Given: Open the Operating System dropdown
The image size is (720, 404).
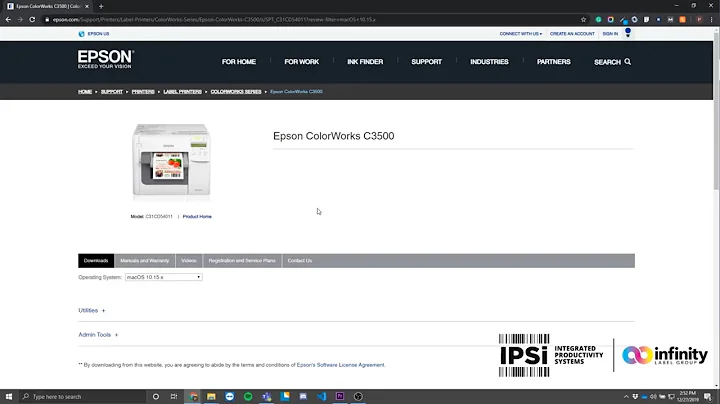Looking at the screenshot, I should pos(163,277).
